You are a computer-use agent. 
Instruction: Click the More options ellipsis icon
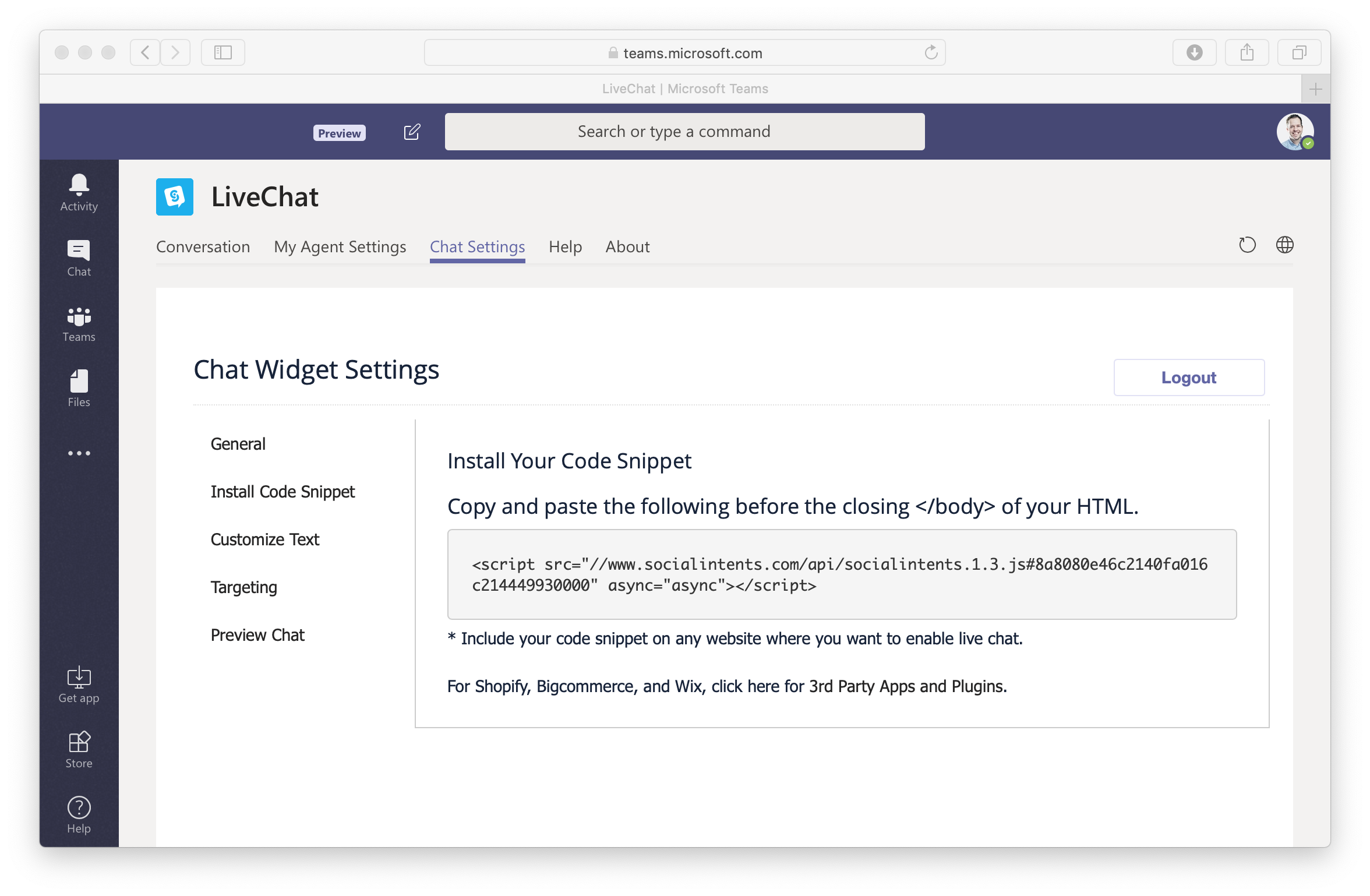(x=78, y=453)
